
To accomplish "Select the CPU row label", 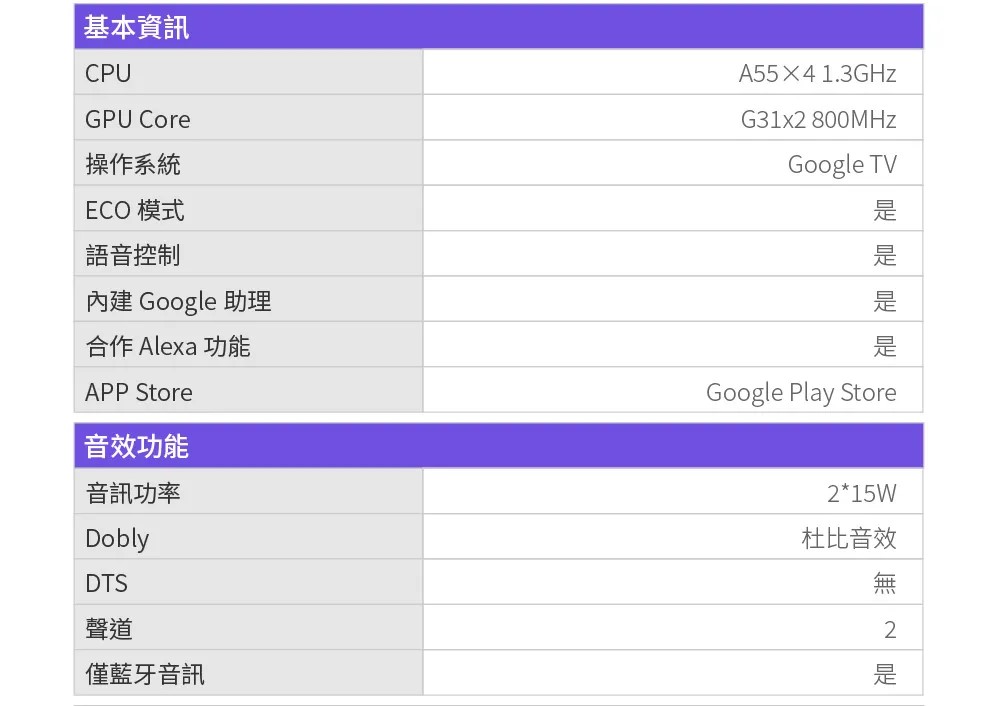I will (108, 73).
